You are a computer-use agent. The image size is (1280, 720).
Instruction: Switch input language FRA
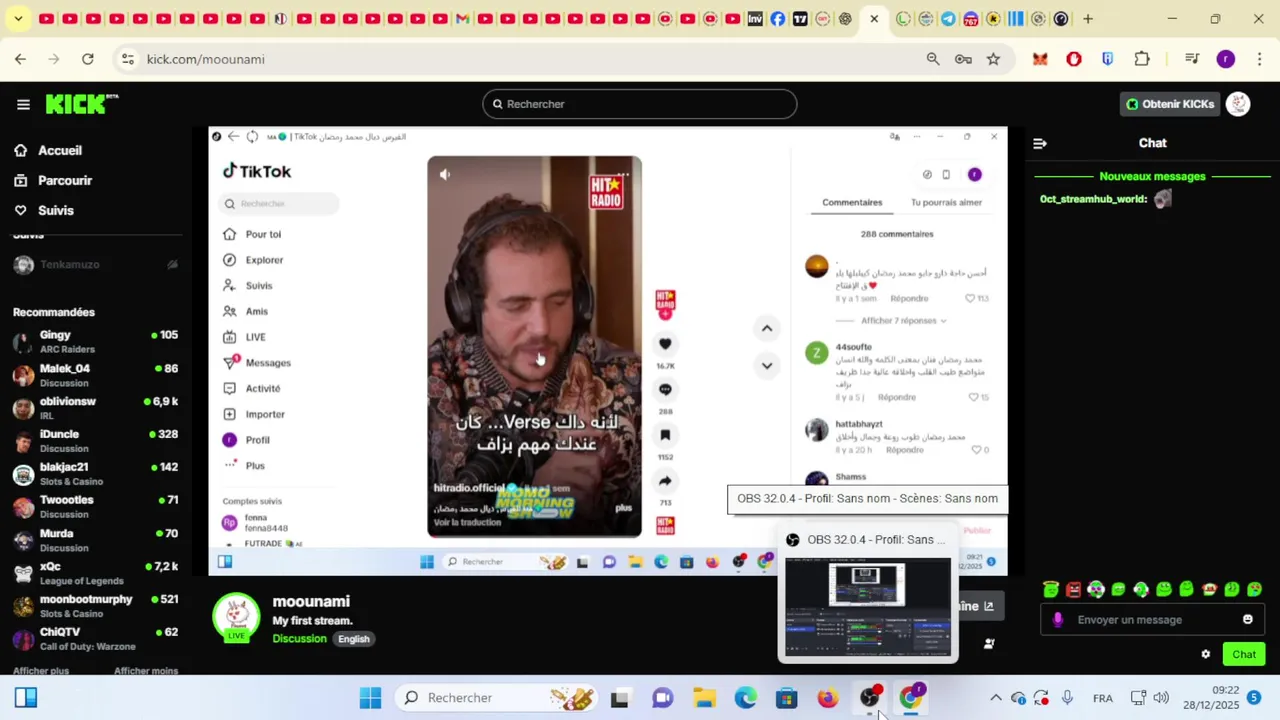point(1103,698)
